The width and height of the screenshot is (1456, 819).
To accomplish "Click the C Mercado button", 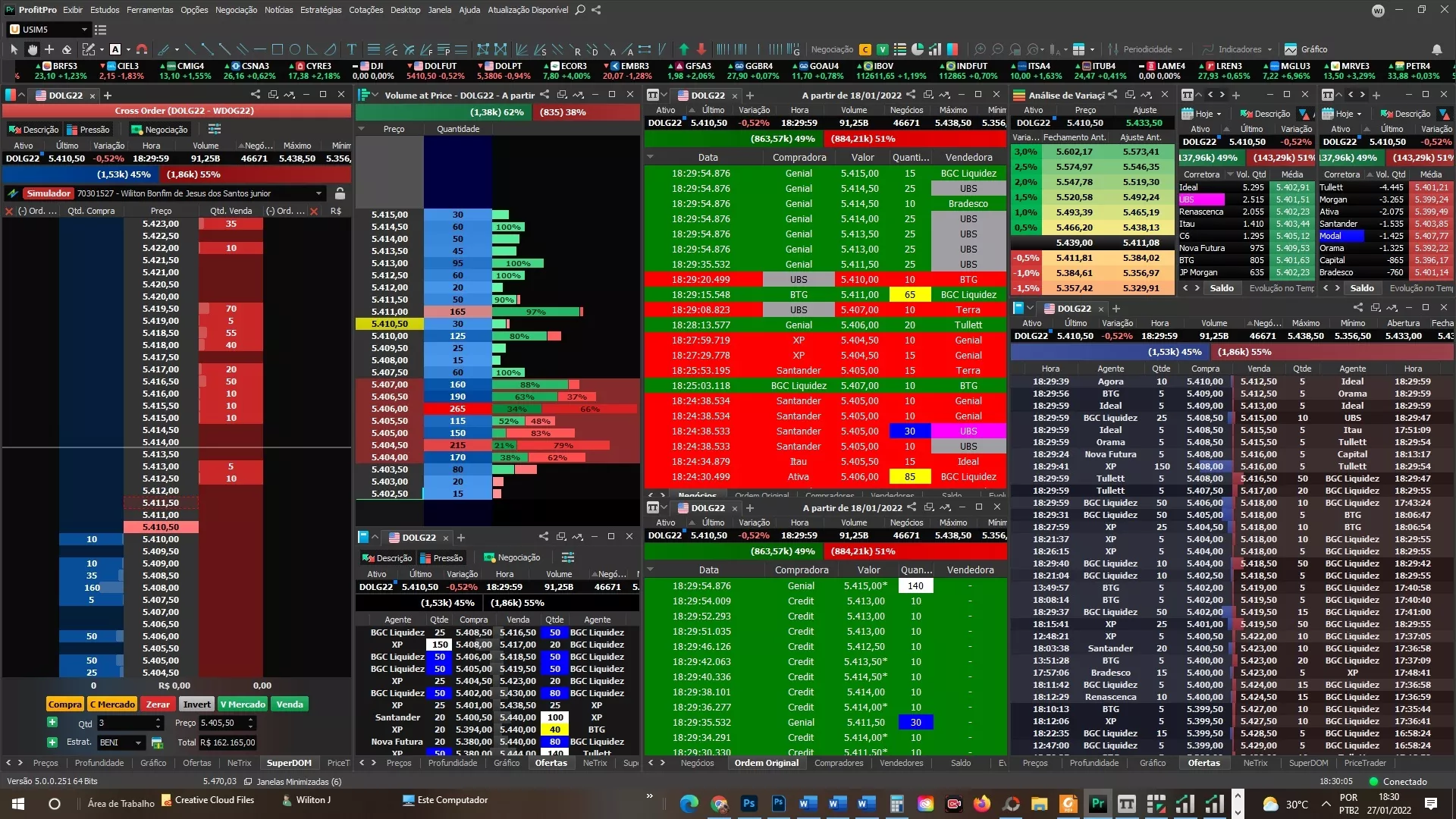I will [112, 704].
